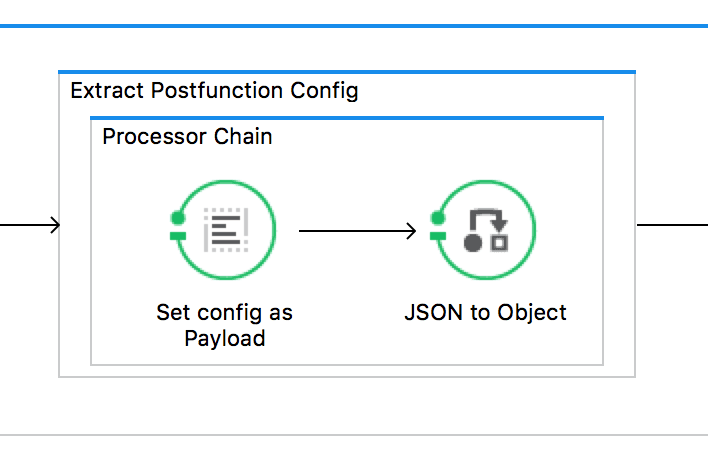
Task: Click the green dot on Set Payload icon
Action: click(177, 216)
